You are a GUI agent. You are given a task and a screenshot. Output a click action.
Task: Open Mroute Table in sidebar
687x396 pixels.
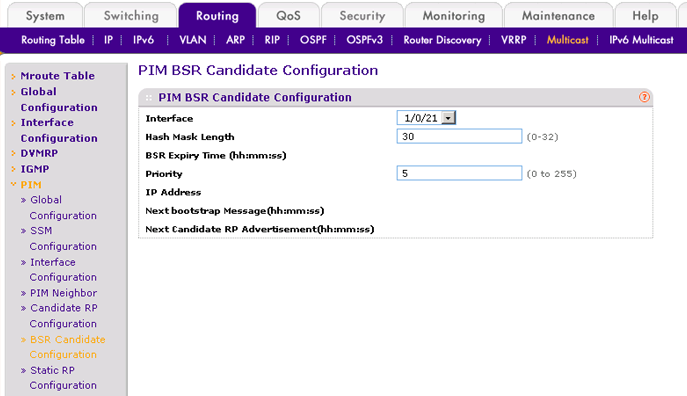(x=57, y=76)
